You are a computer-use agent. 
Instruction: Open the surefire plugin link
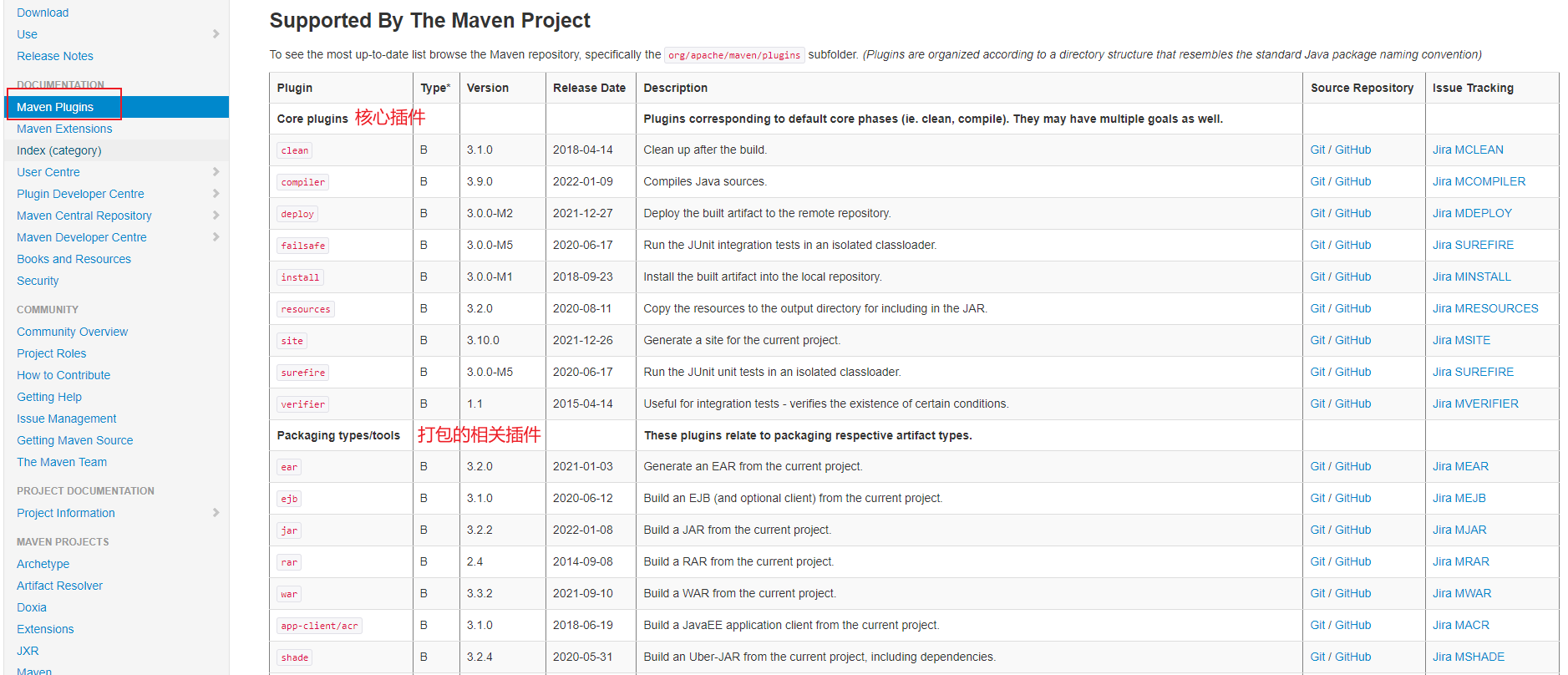[303, 373]
